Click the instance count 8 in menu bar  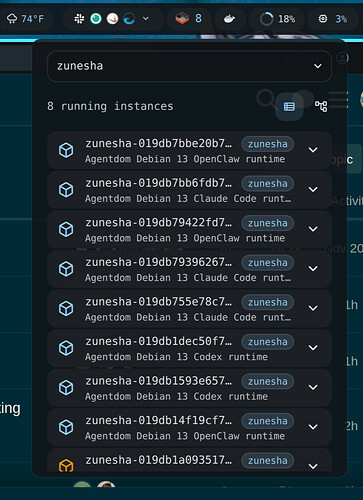198,18
